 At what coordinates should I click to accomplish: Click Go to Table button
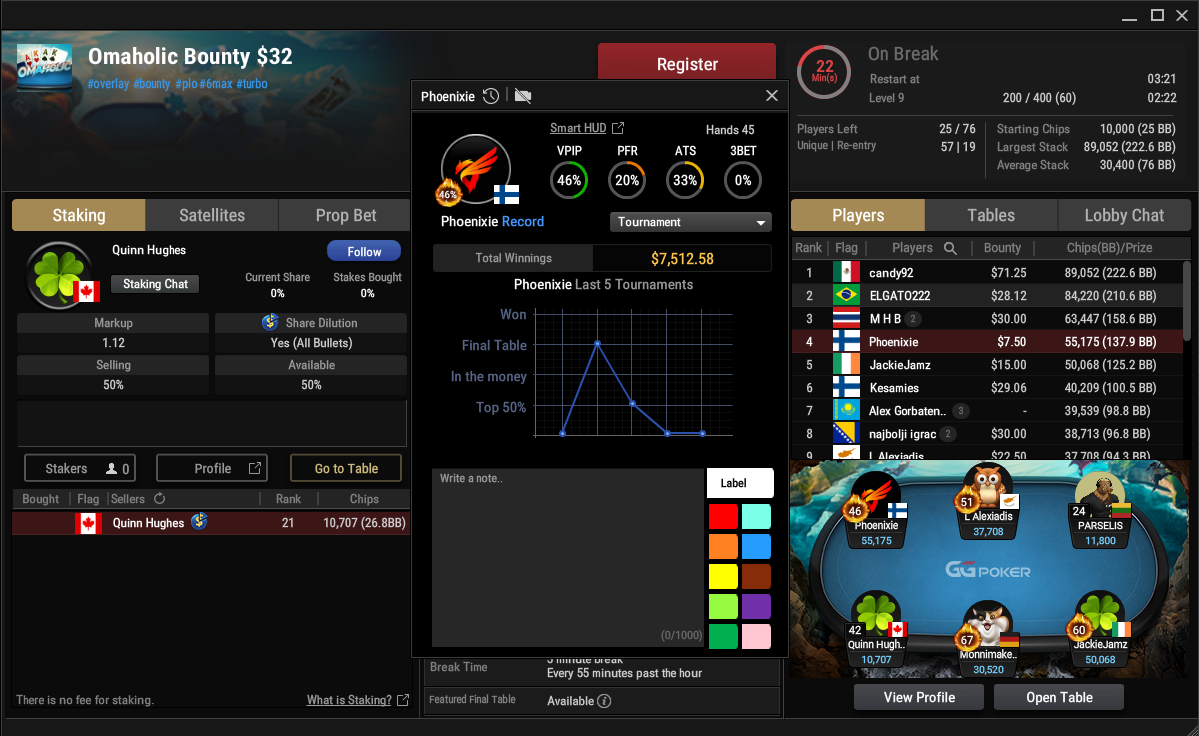point(346,469)
